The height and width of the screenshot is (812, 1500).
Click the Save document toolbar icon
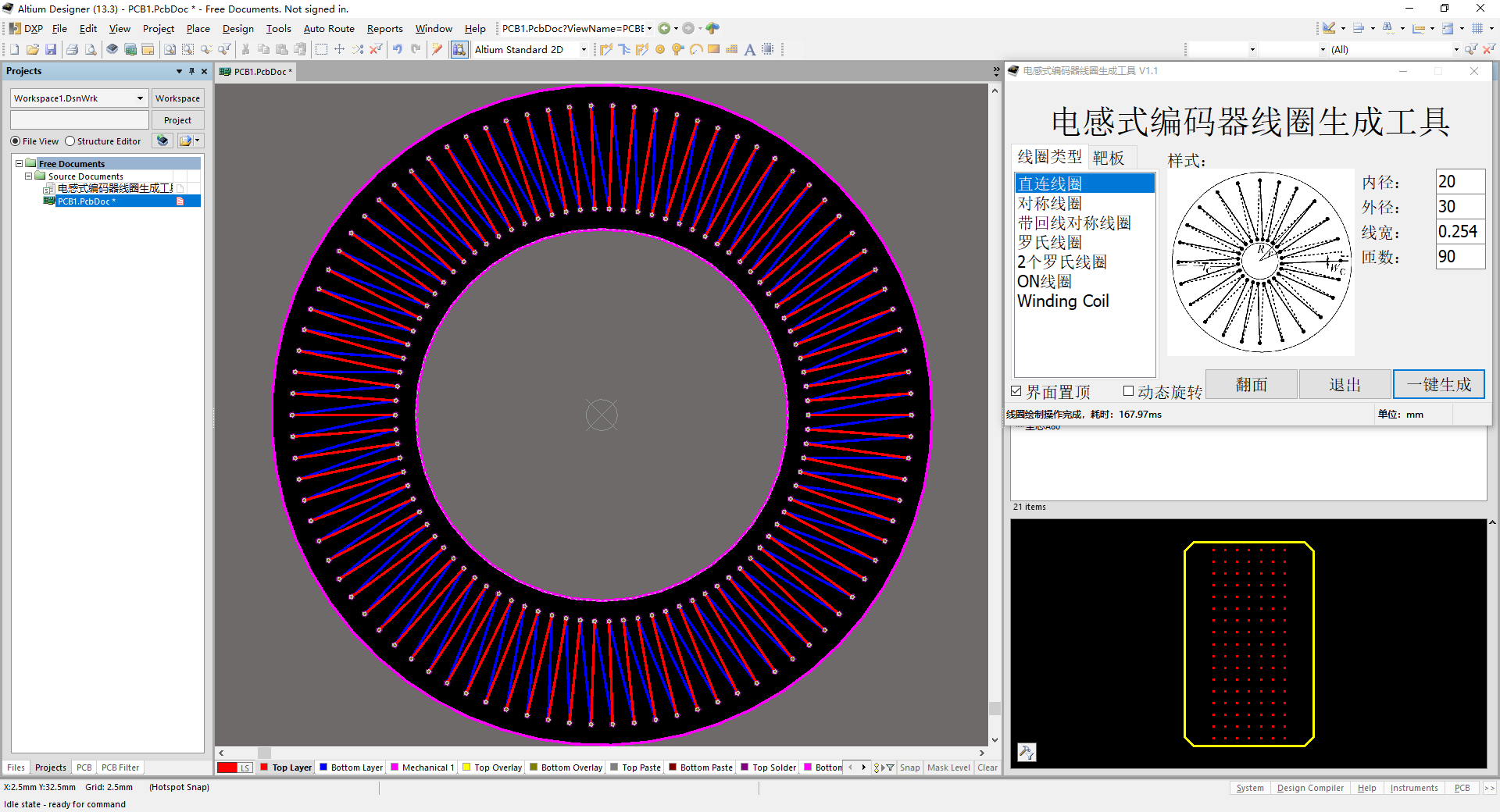[x=51, y=49]
